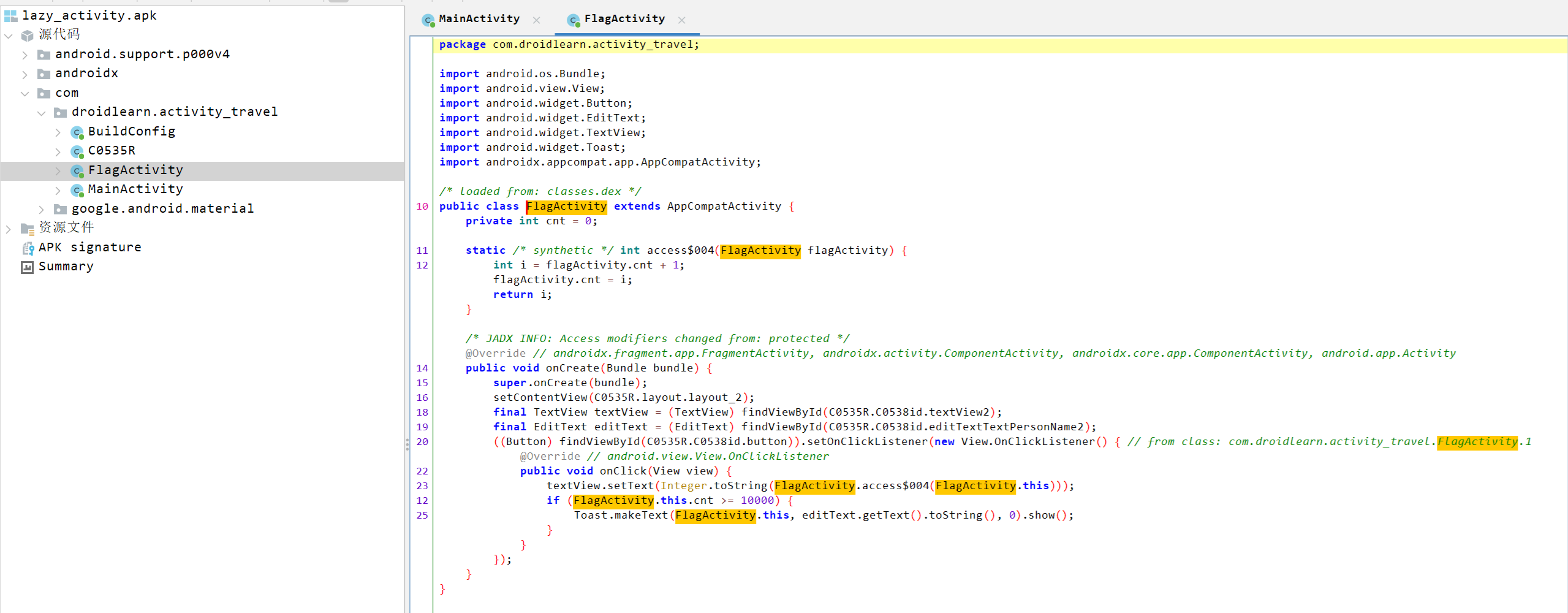Expand the 资源文件 resources node
This screenshot has width=1568, height=613.
click(x=9, y=229)
